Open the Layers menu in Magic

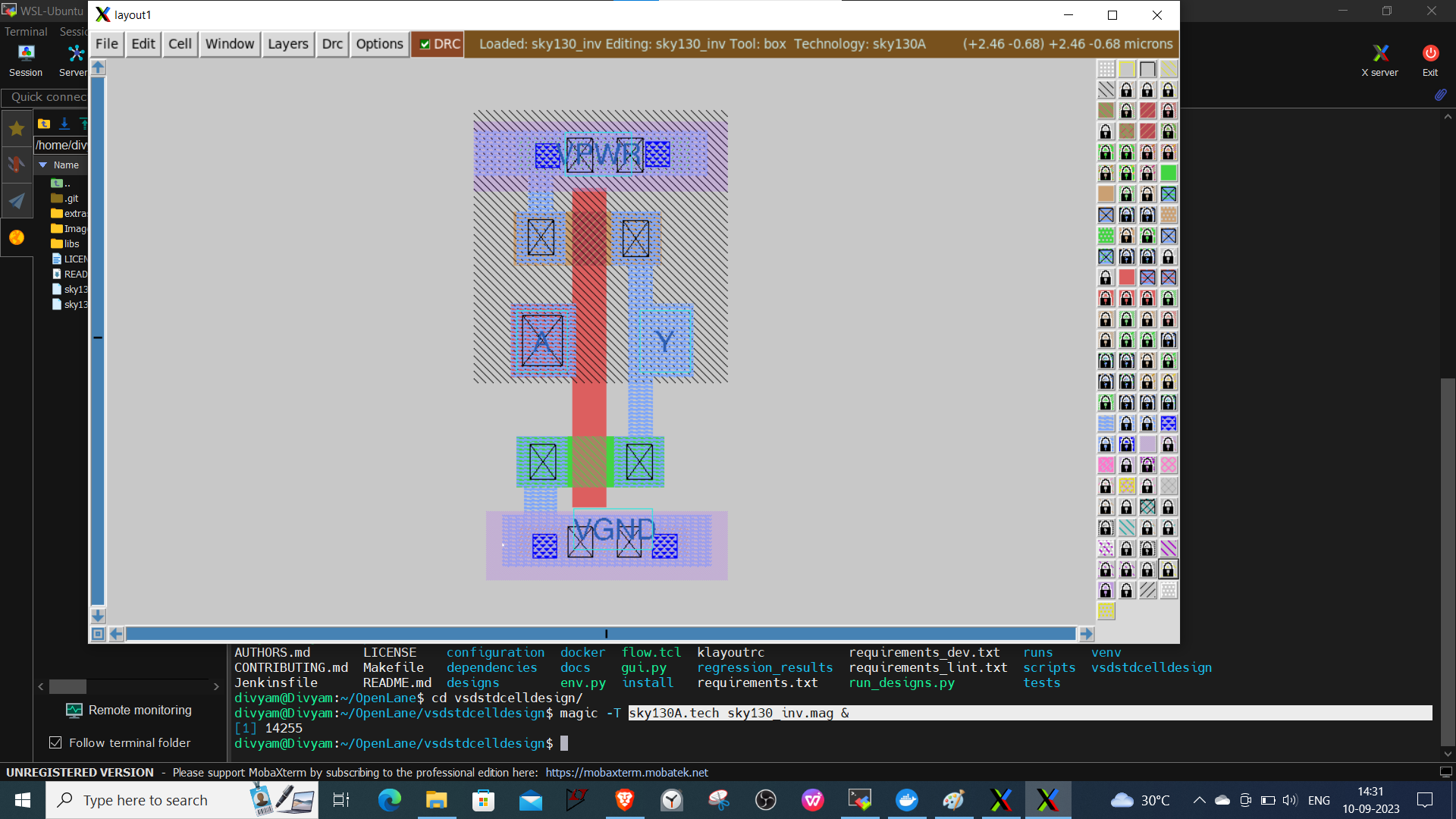coord(287,43)
